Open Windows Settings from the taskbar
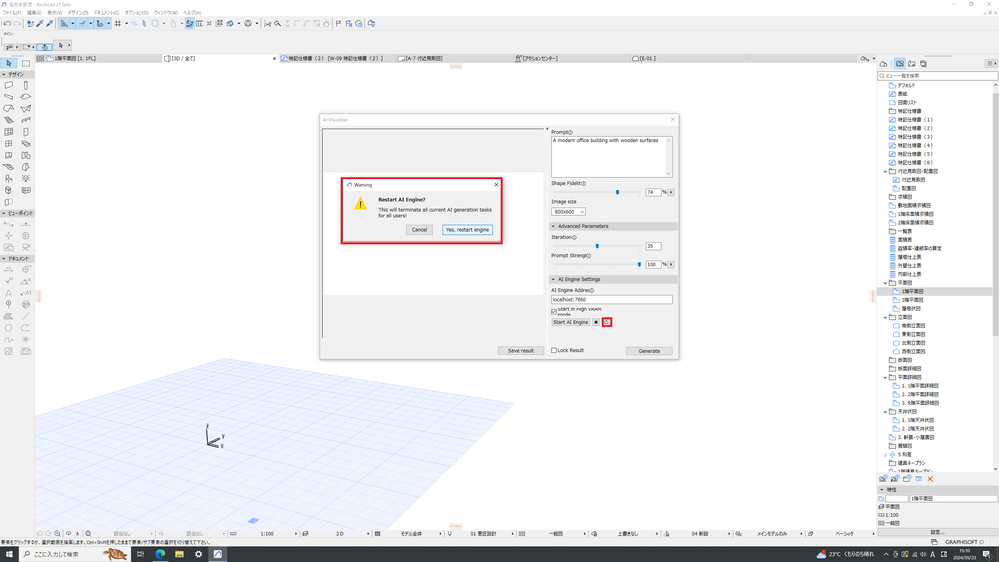The width and height of the screenshot is (999, 562). tap(198, 554)
